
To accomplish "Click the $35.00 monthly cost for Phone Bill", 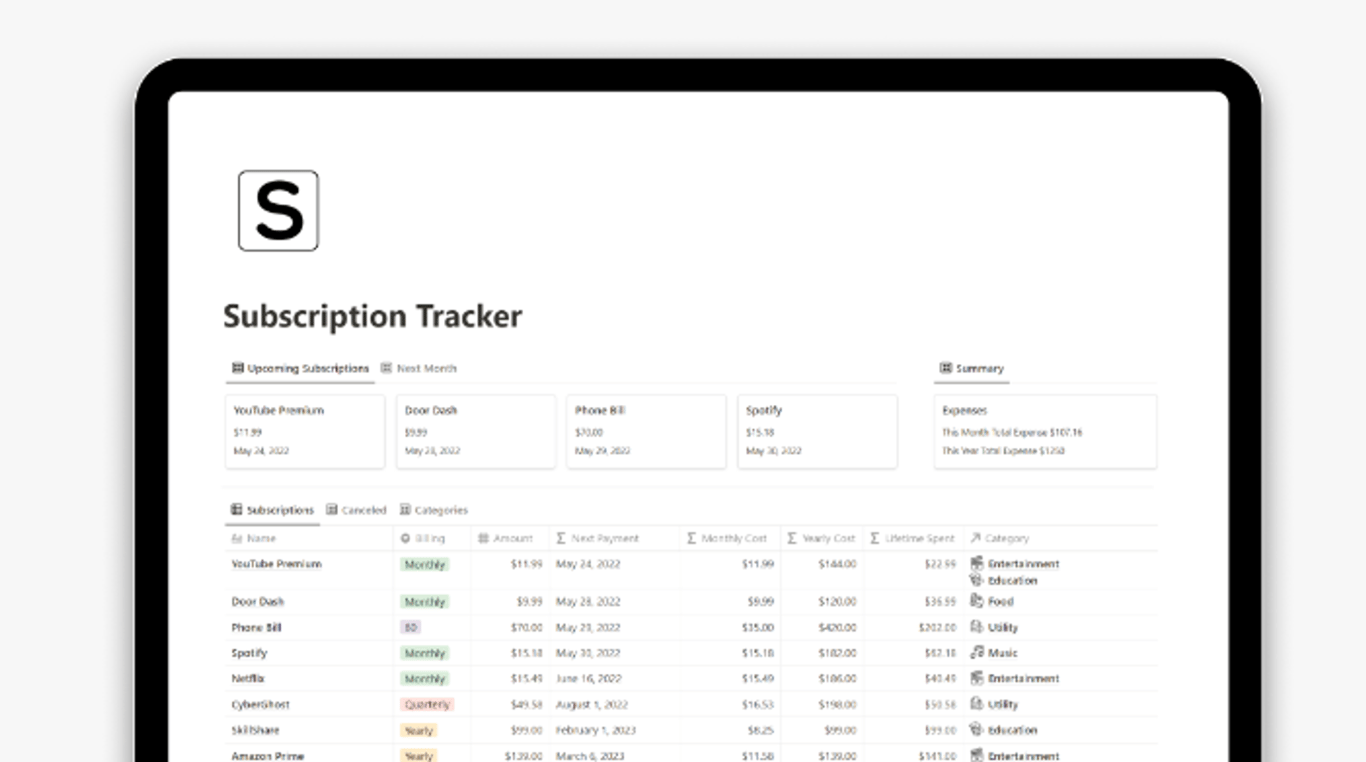I will click(x=757, y=628).
